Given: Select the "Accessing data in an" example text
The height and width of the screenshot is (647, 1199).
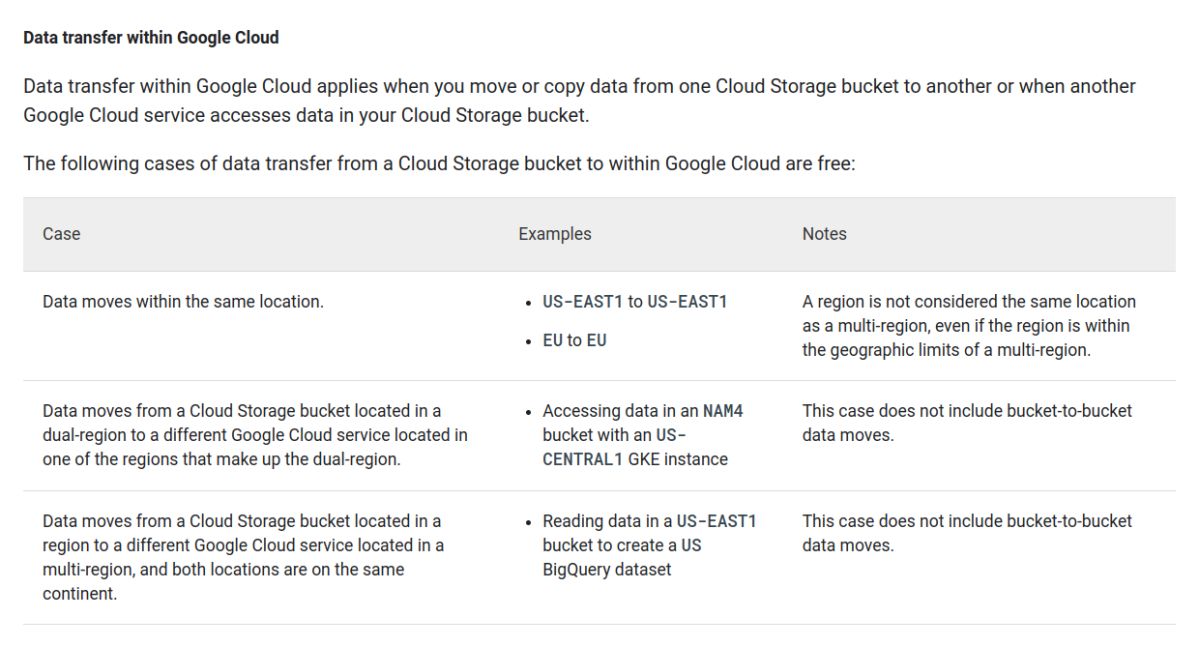Looking at the screenshot, I should (x=620, y=411).
